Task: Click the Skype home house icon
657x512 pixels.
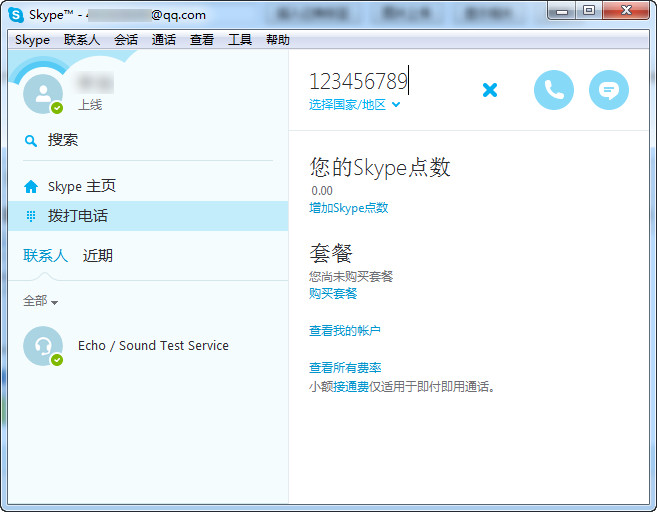Action: click(x=31, y=186)
